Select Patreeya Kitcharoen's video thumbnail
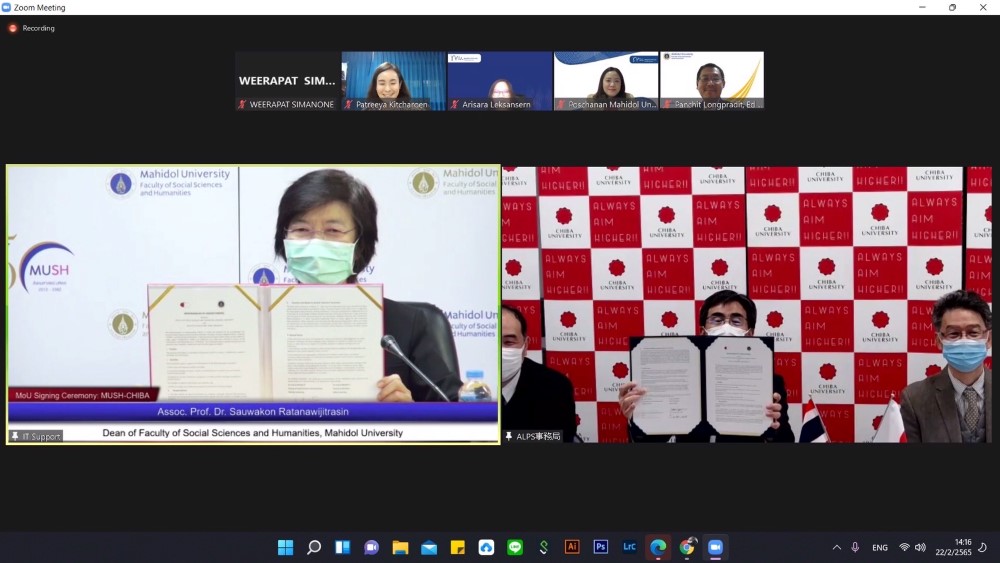 tap(394, 81)
